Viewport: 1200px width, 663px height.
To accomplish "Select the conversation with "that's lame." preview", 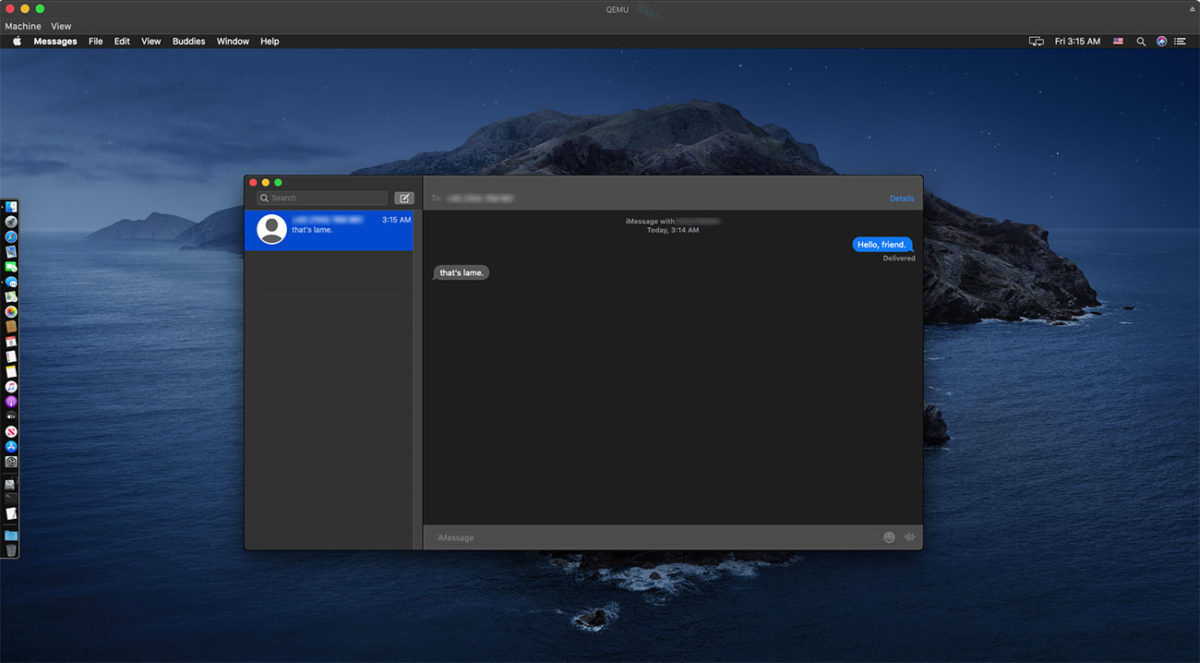I will pyautogui.click(x=330, y=230).
